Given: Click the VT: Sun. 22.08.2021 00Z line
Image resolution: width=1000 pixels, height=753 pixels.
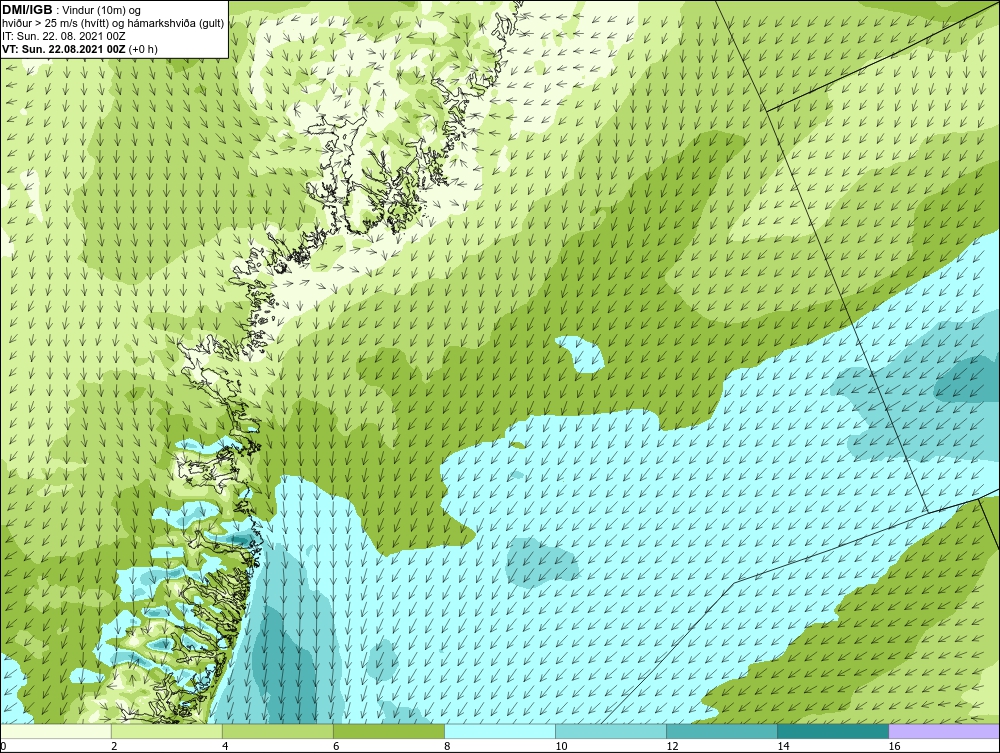Looking at the screenshot, I should click(80, 48).
